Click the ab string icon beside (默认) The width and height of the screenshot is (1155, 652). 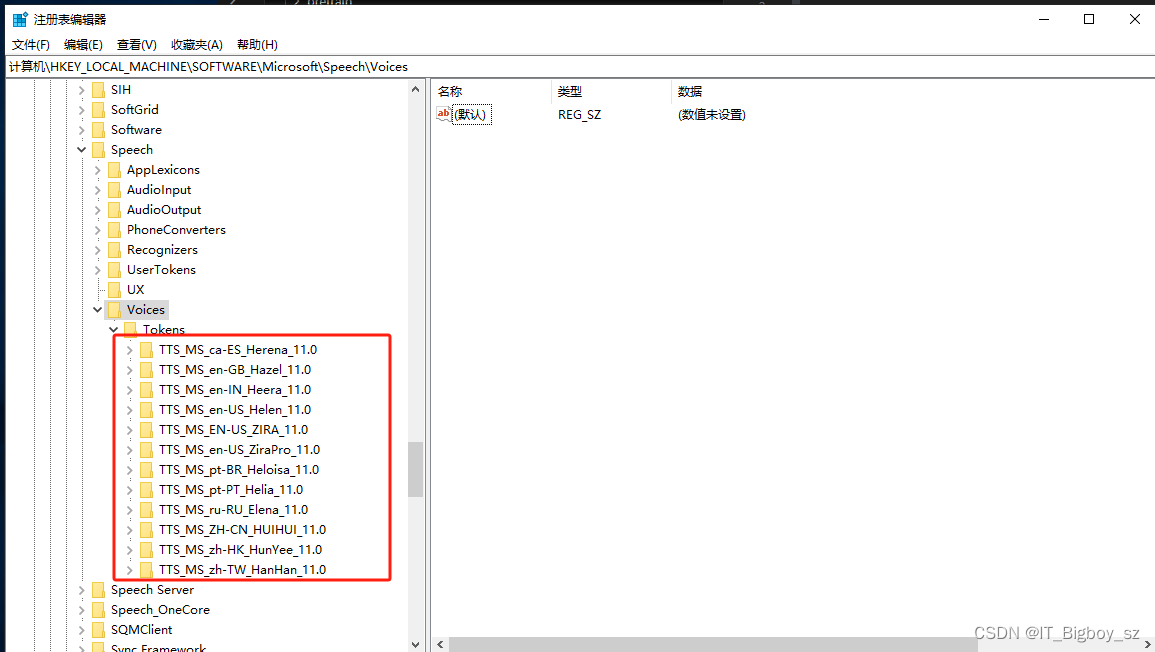tap(443, 114)
